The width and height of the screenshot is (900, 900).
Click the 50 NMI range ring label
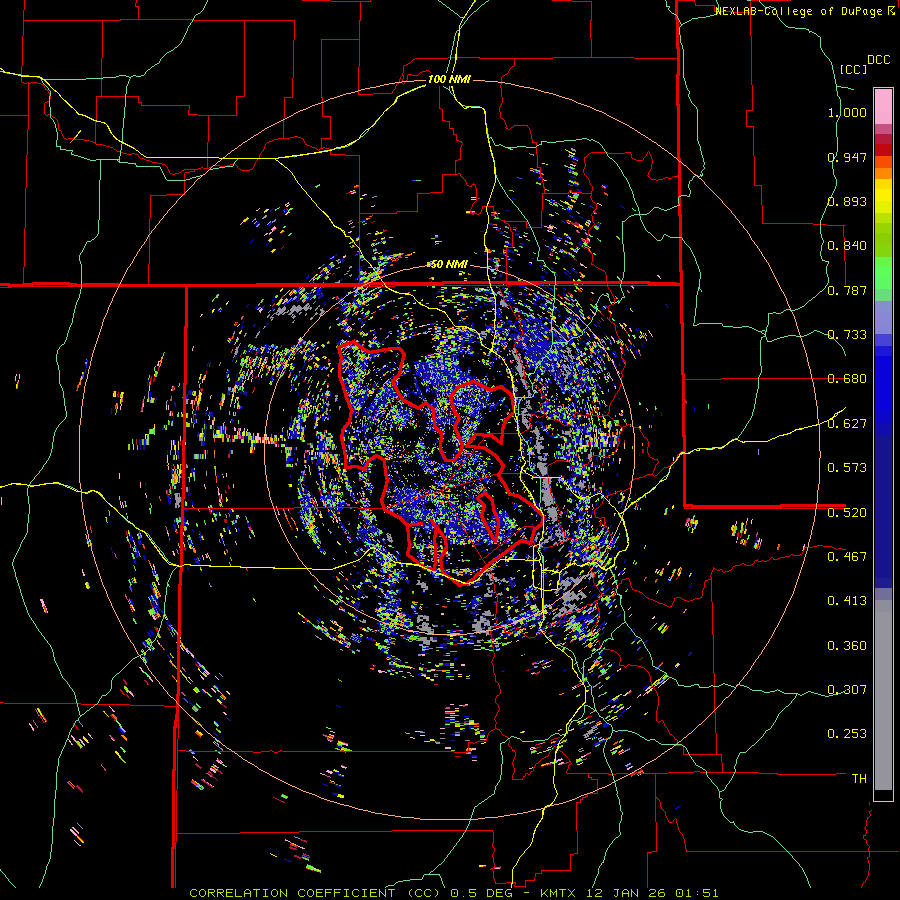(449, 264)
